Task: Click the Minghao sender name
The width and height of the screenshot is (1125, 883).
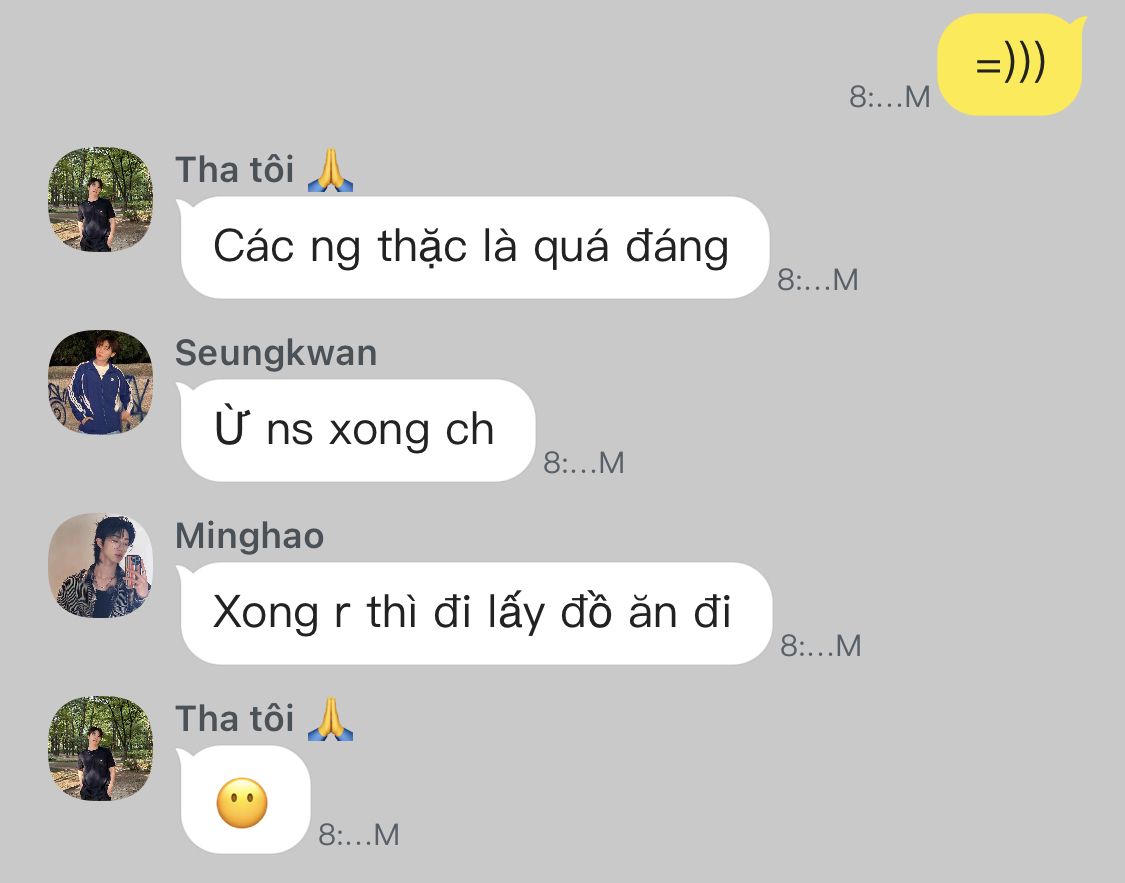Action: pos(250,536)
